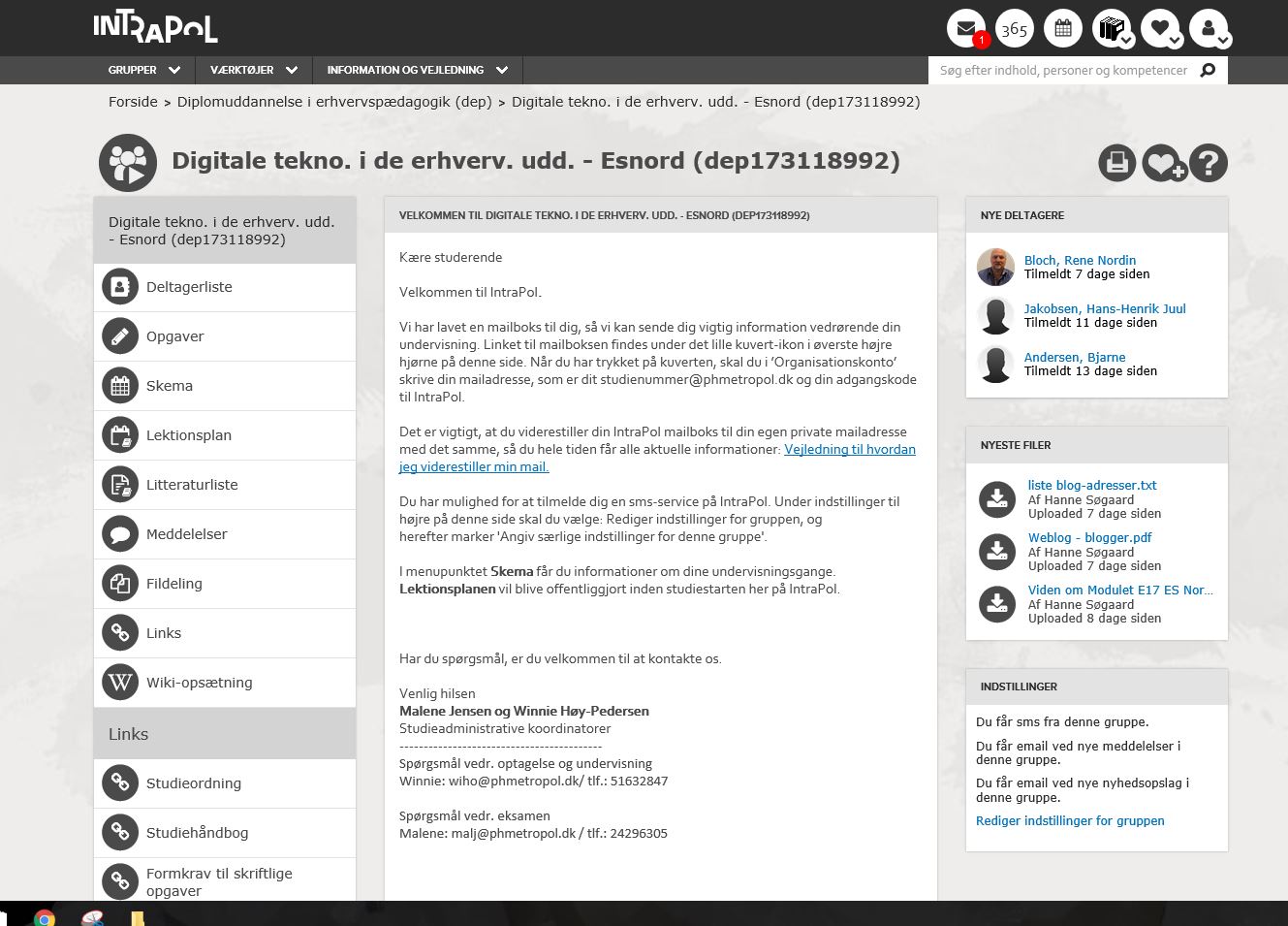Viewport: 1288px width, 926px height.
Task: Open Deltagerliste icon in sidebar
Action: click(x=120, y=287)
